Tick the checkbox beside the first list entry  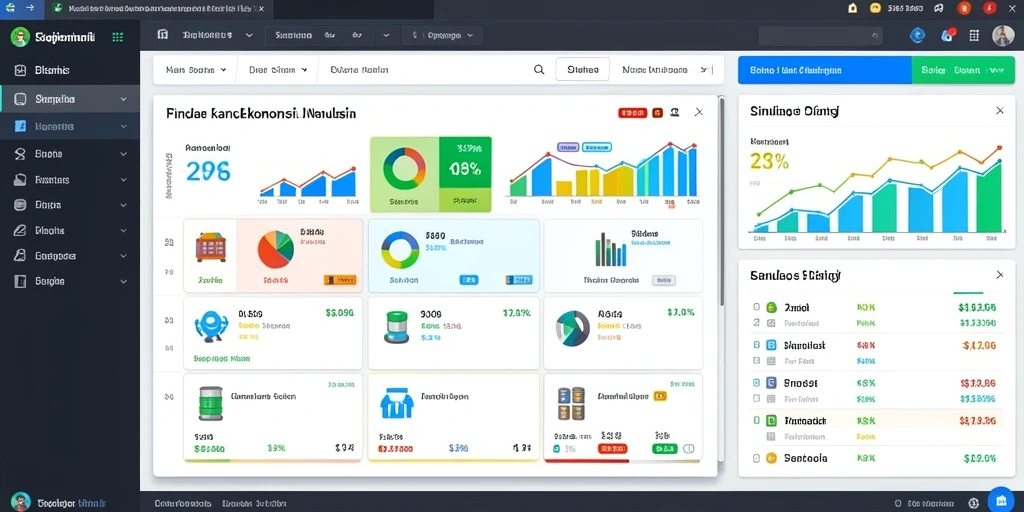coord(756,306)
